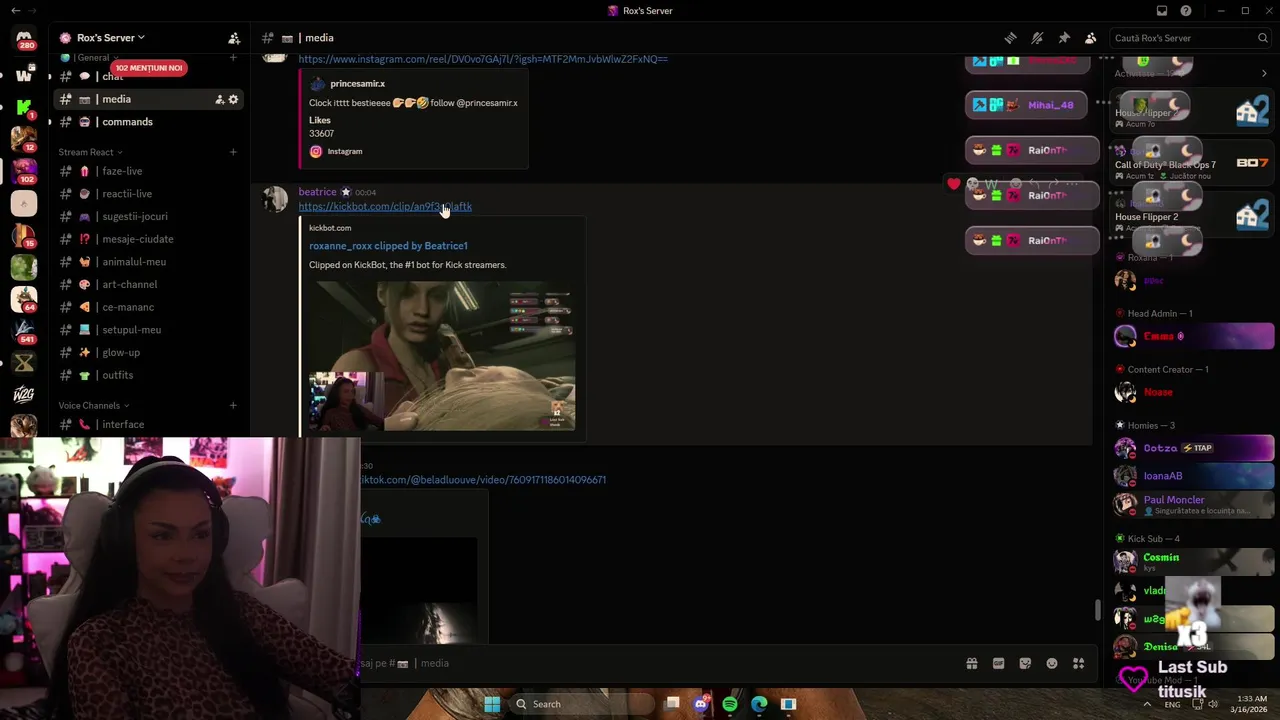
Task: Open the glow-up channel
Action: click(121, 352)
